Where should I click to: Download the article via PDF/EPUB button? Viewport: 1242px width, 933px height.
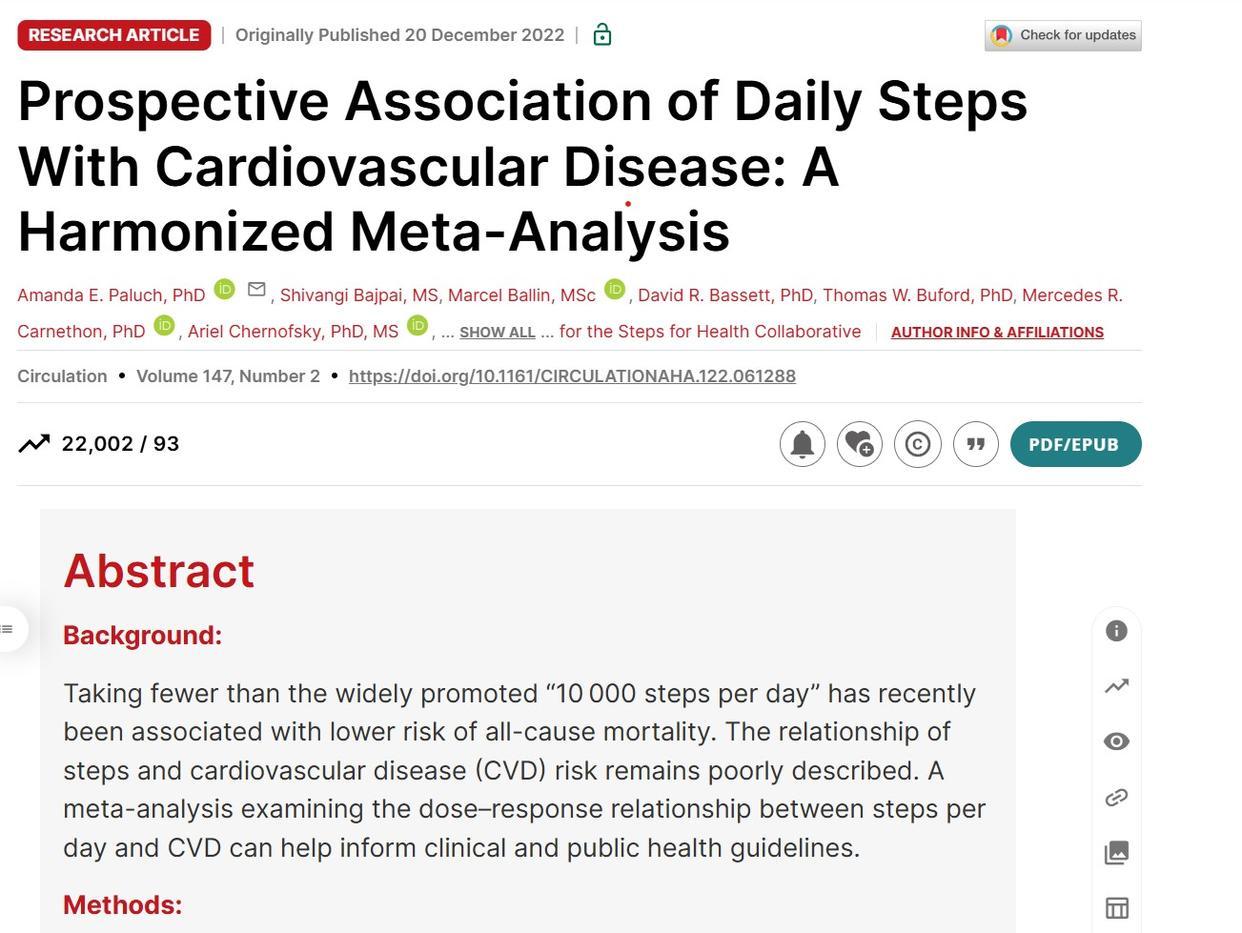coord(1075,444)
